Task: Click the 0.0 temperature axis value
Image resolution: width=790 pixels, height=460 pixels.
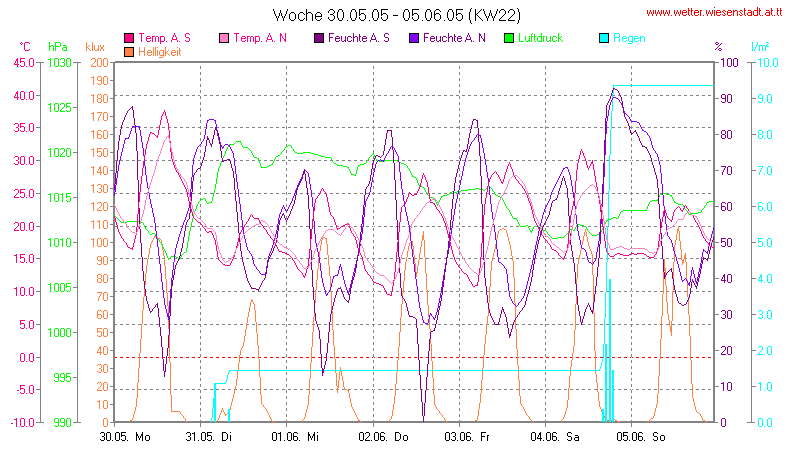Action: tap(27, 358)
